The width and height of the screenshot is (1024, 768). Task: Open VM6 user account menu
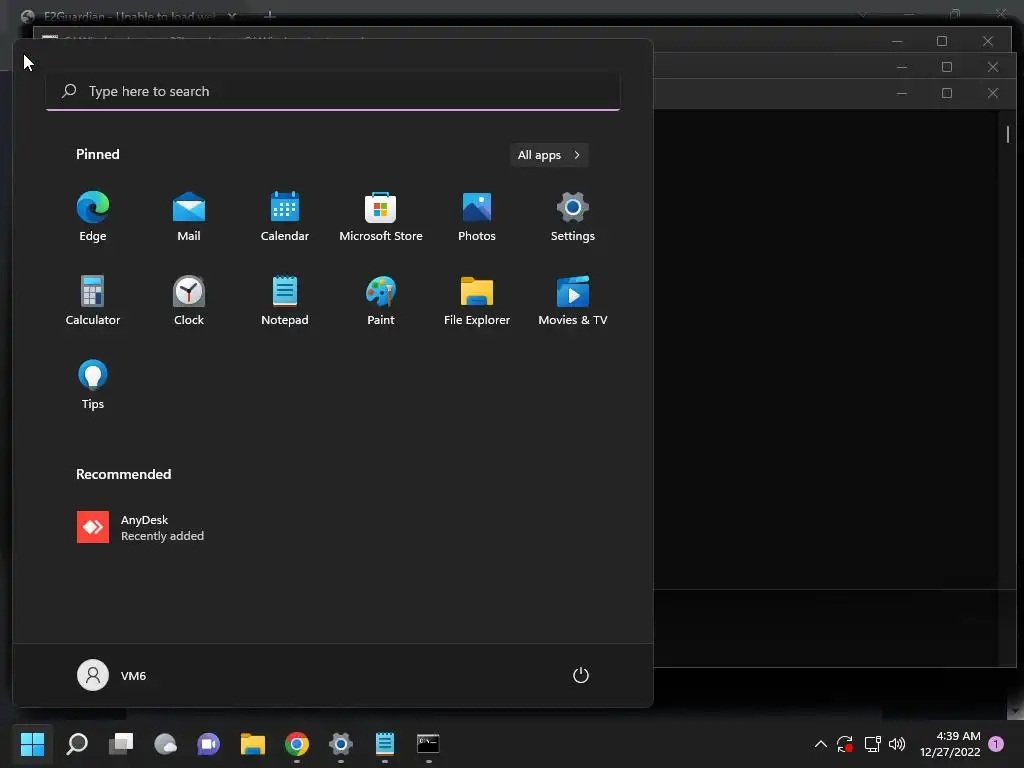(112, 675)
